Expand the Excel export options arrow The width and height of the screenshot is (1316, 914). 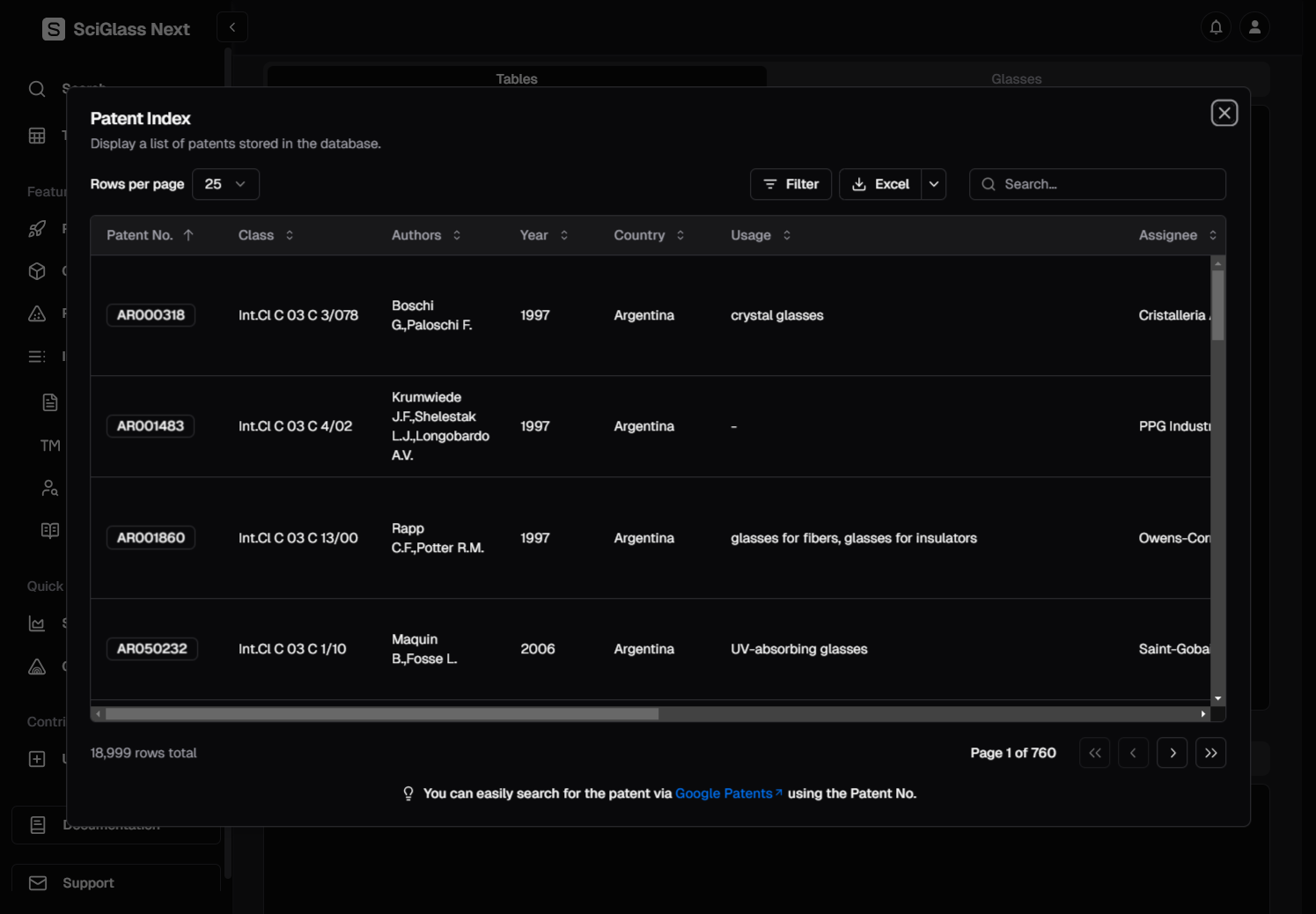(934, 184)
